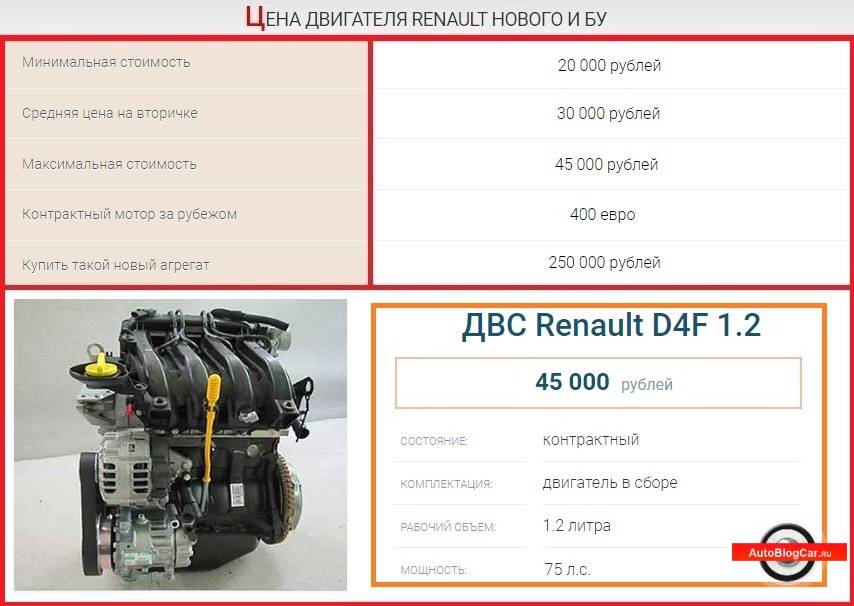
Task: Click the 'контрактный' condition value
Action: [x=591, y=439]
